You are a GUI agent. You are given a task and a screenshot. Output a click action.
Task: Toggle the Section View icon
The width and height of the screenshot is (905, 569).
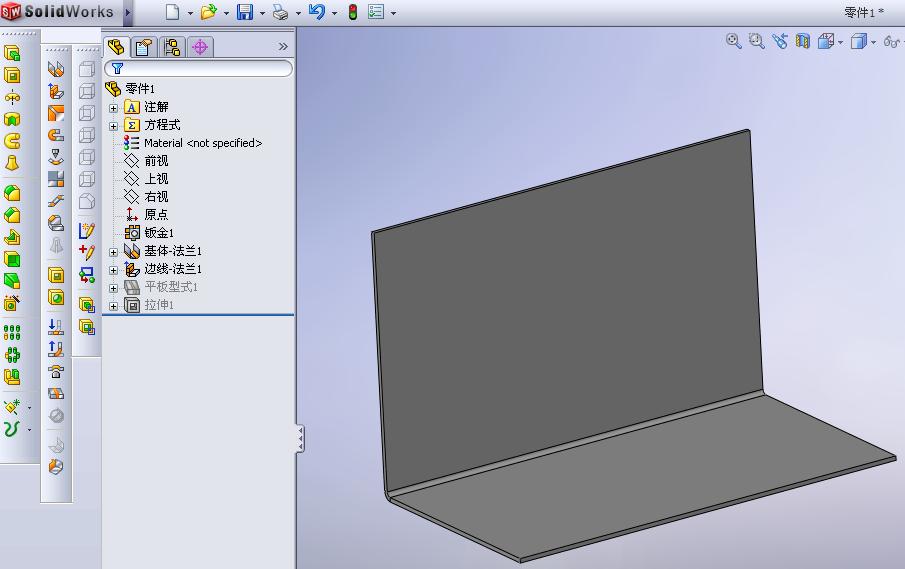(x=802, y=41)
